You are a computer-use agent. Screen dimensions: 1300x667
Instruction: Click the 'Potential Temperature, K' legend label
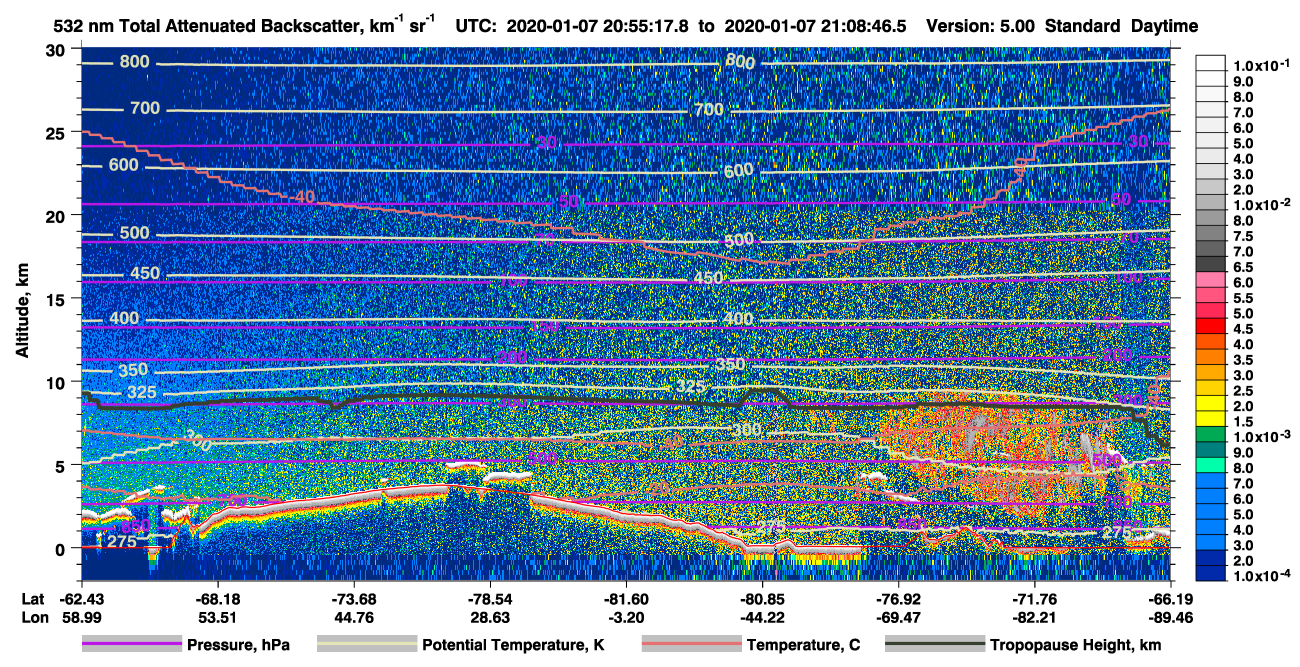point(514,646)
